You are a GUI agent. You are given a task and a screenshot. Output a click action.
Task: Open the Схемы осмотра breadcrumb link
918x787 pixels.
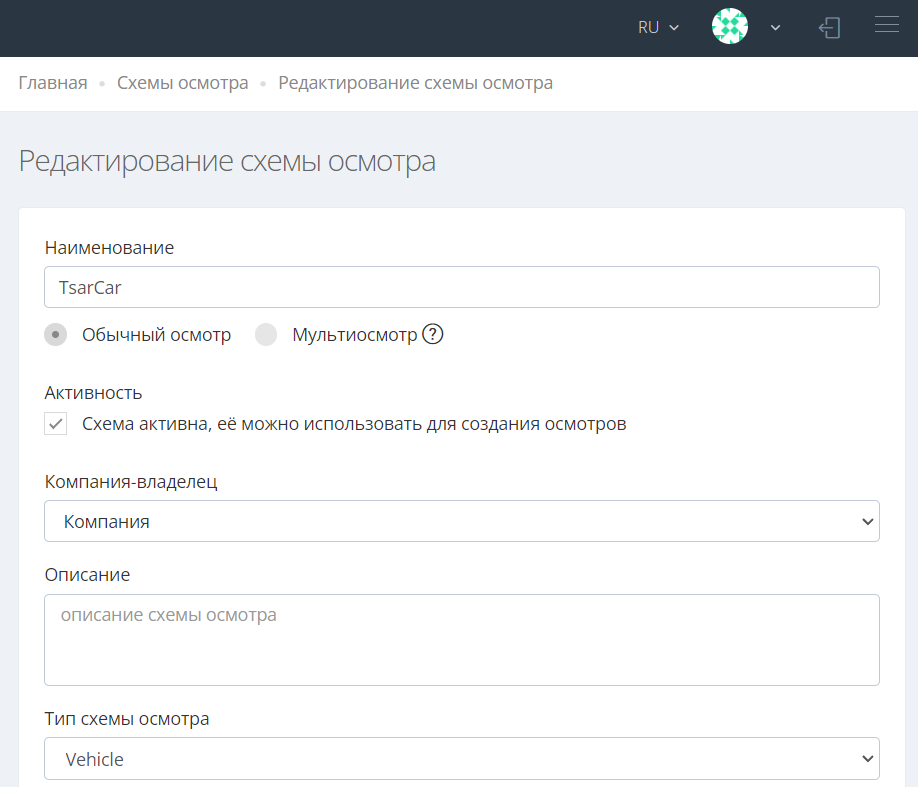point(182,83)
